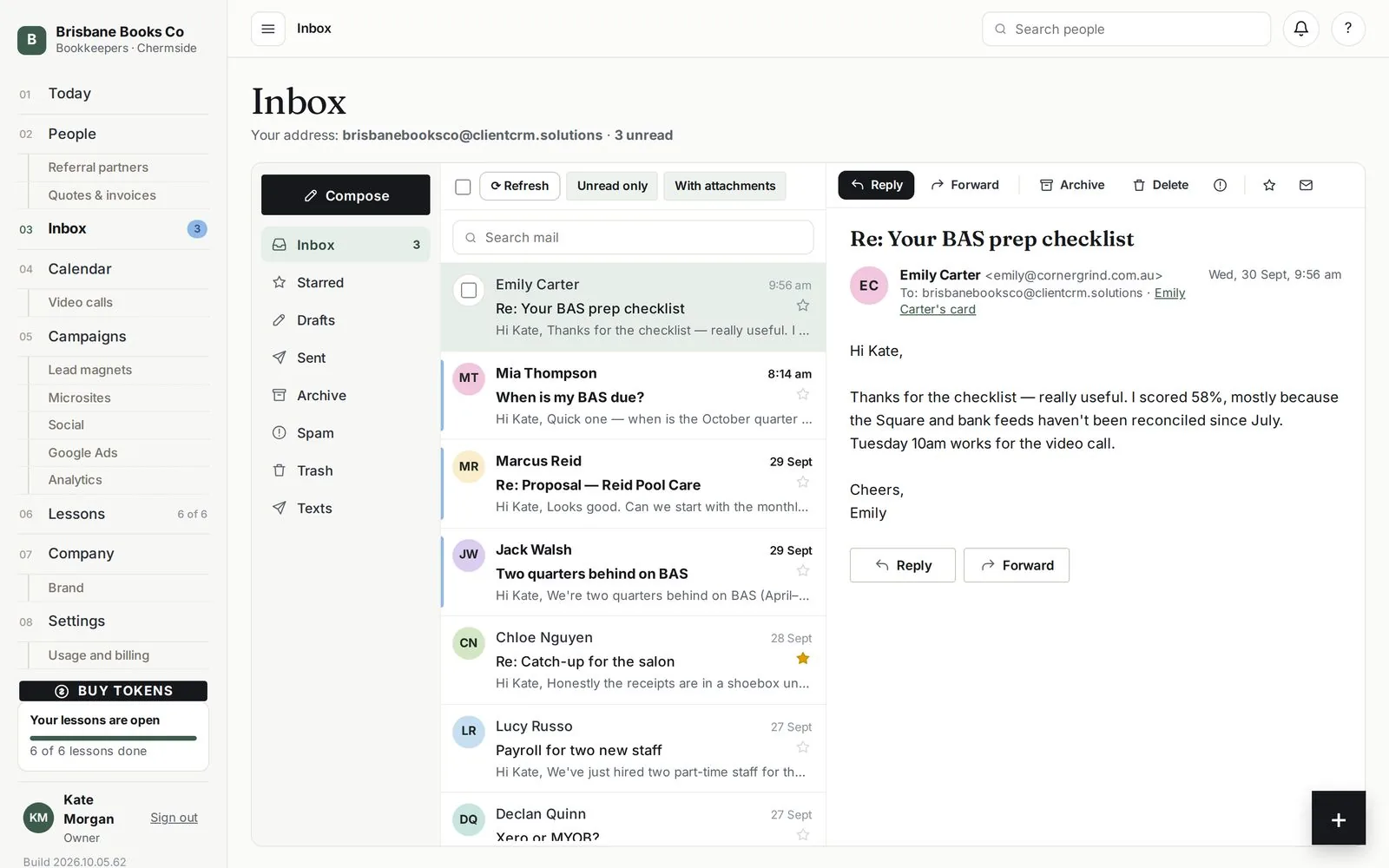Star the Emily Carter email
1389x868 pixels.
click(803, 306)
